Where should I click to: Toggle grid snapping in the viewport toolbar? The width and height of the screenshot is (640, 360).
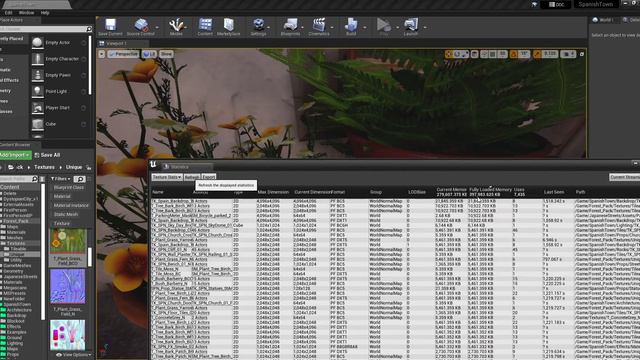pyautogui.click(x=493, y=54)
